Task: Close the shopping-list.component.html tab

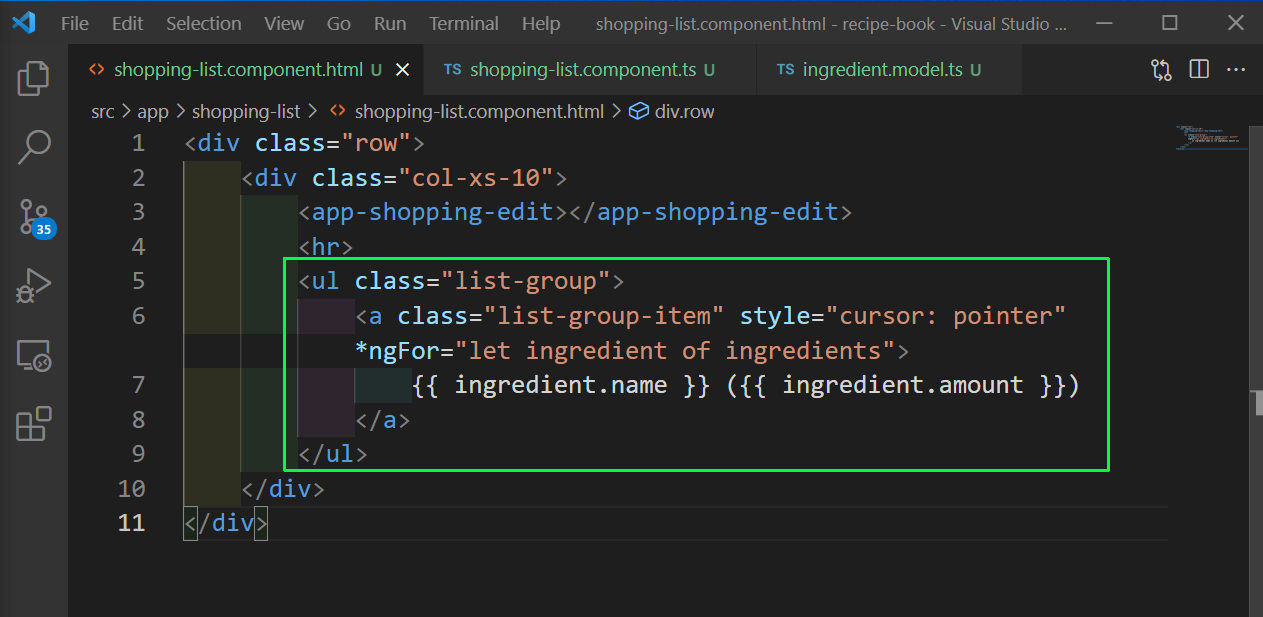Action: pyautogui.click(x=403, y=70)
